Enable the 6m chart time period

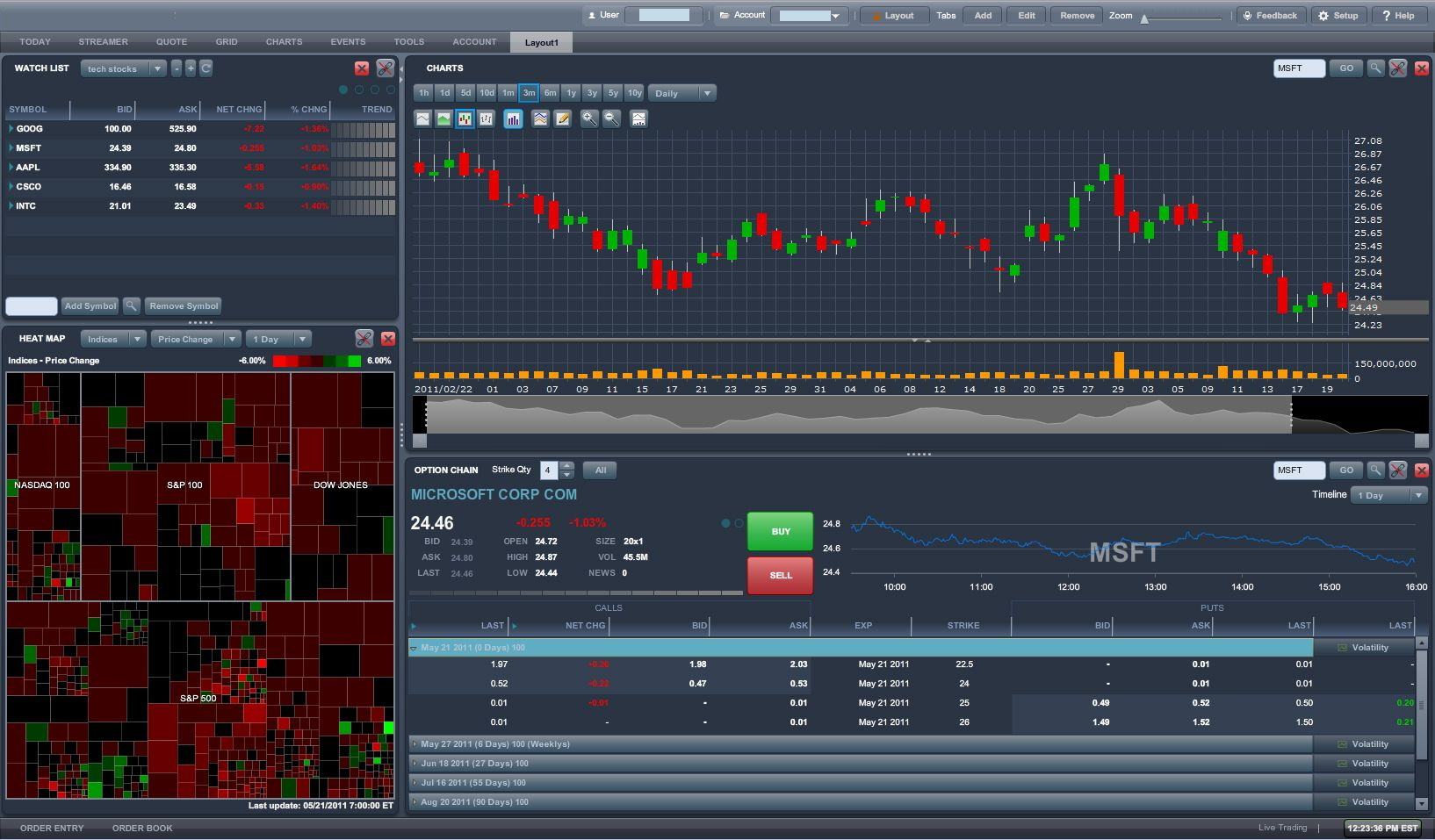pos(550,92)
